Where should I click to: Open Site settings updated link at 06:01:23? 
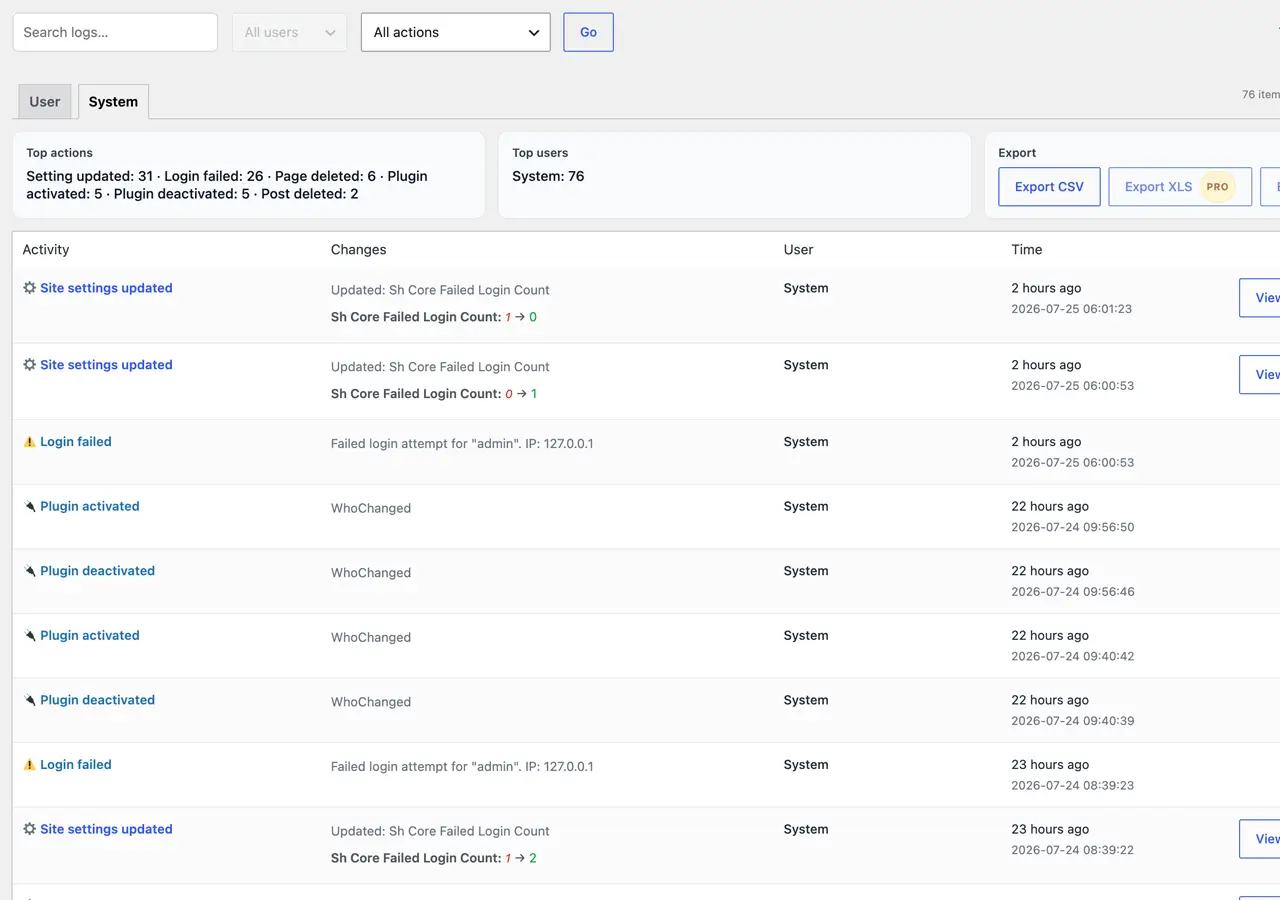[106, 288]
